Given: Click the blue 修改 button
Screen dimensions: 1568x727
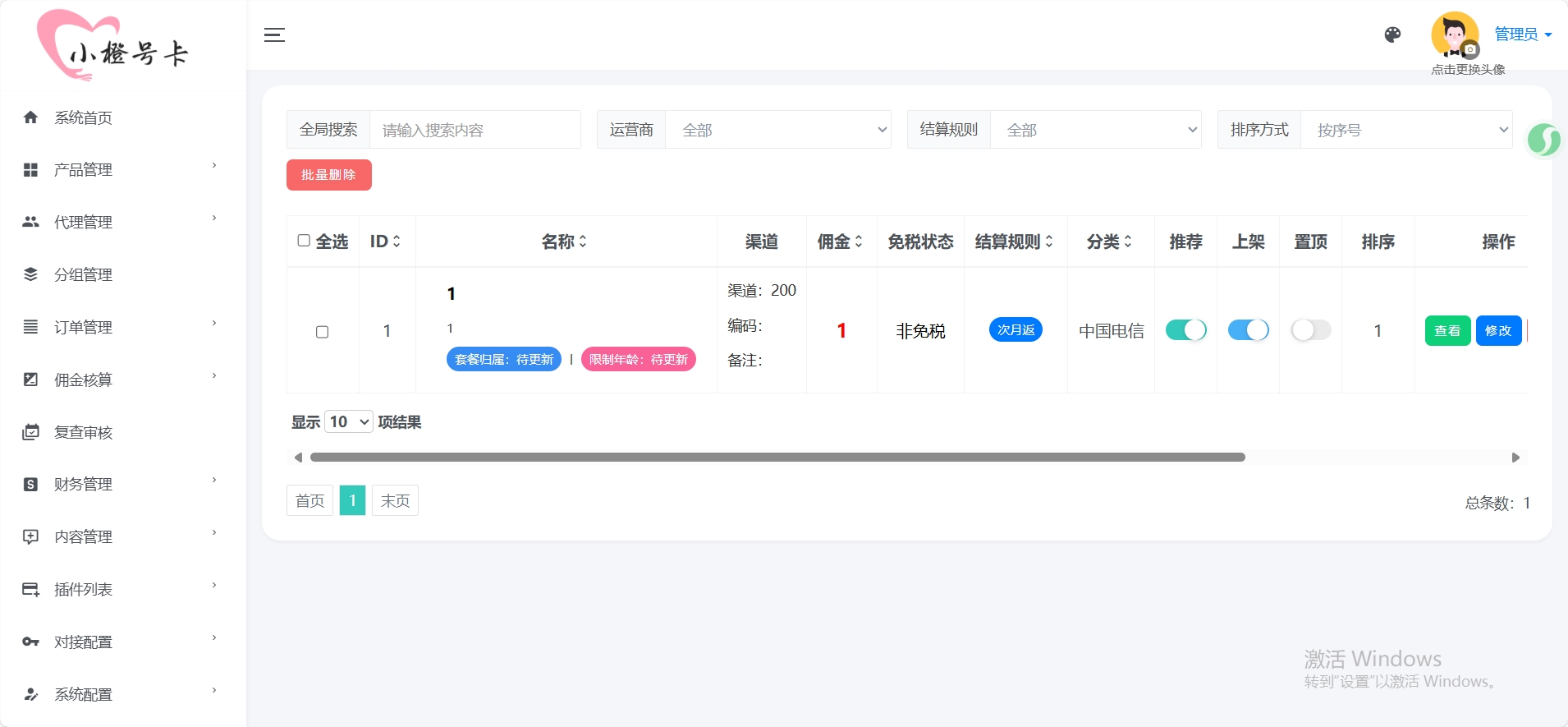Looking at the screenshot, I should pos(1498,330).
